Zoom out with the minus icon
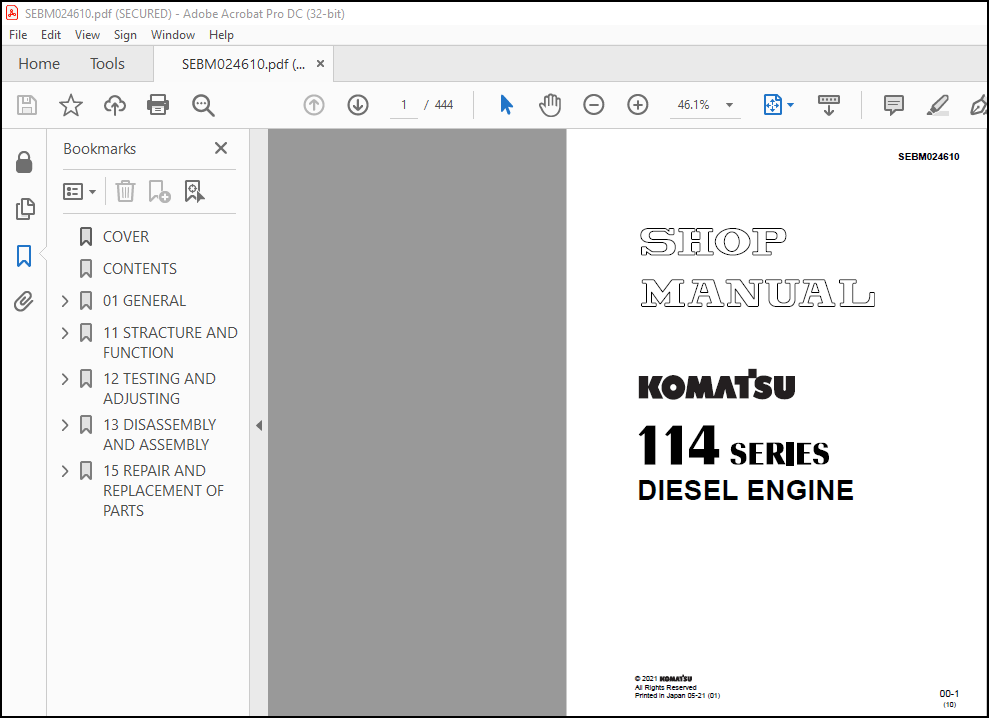Screen dimensions: 989x718 (594, 105)
